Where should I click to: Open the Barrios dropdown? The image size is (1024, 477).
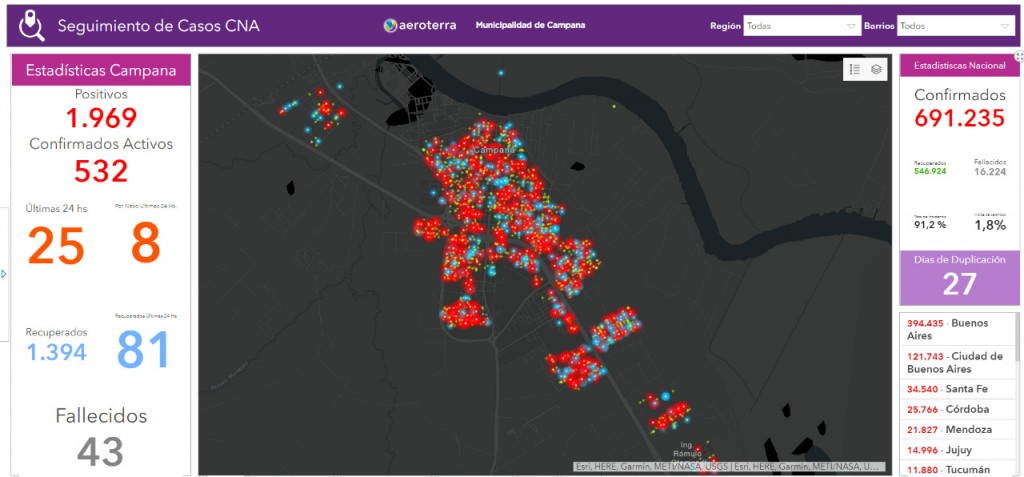(x=955, y=26)
